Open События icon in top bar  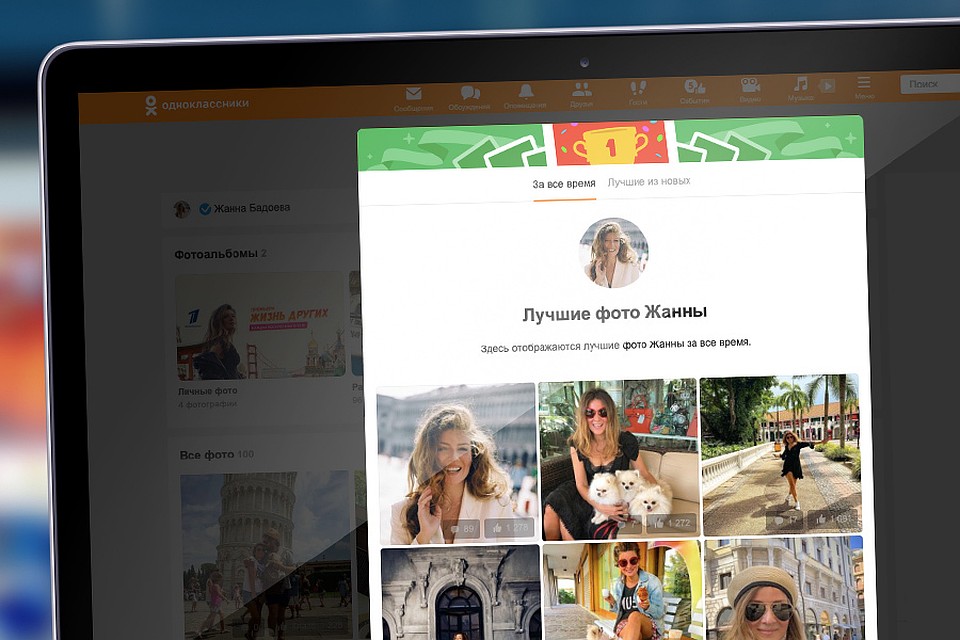tap(694, 87)
